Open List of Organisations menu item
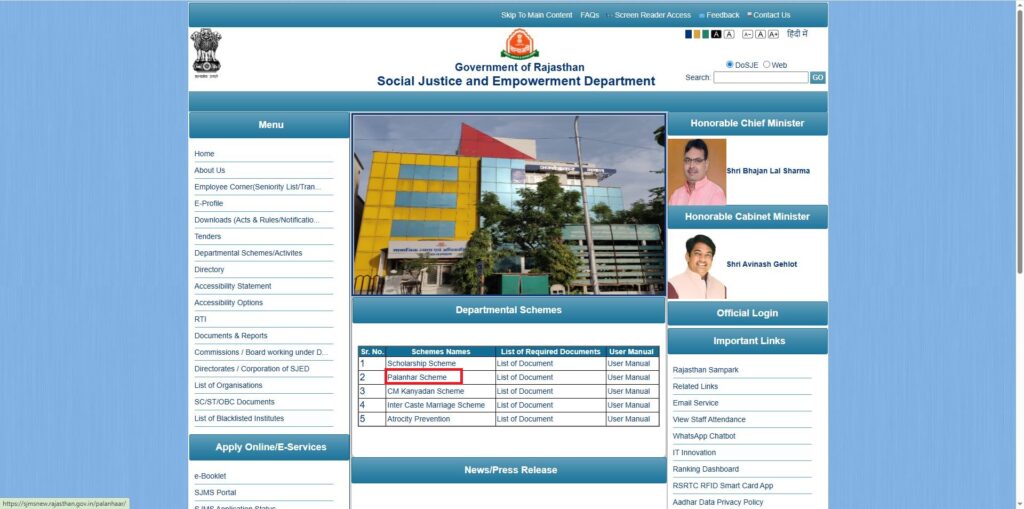 coord(228,386)
